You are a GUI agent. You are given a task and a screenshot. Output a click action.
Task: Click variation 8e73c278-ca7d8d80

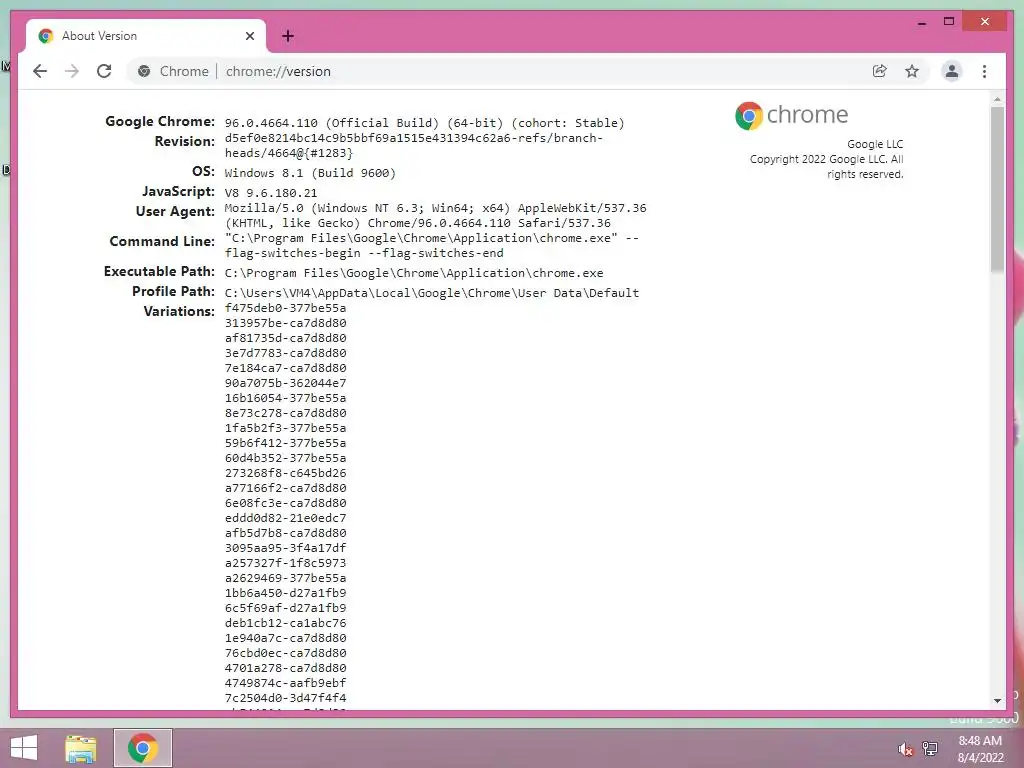285,413
